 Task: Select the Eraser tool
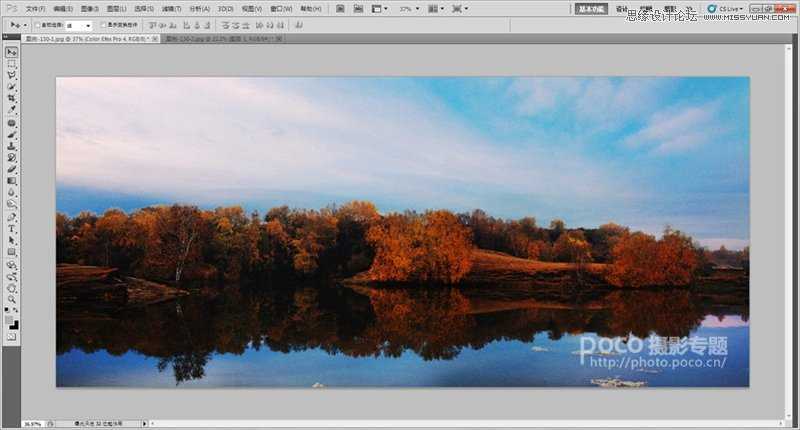pyautogui.click(x=11, y=169)
